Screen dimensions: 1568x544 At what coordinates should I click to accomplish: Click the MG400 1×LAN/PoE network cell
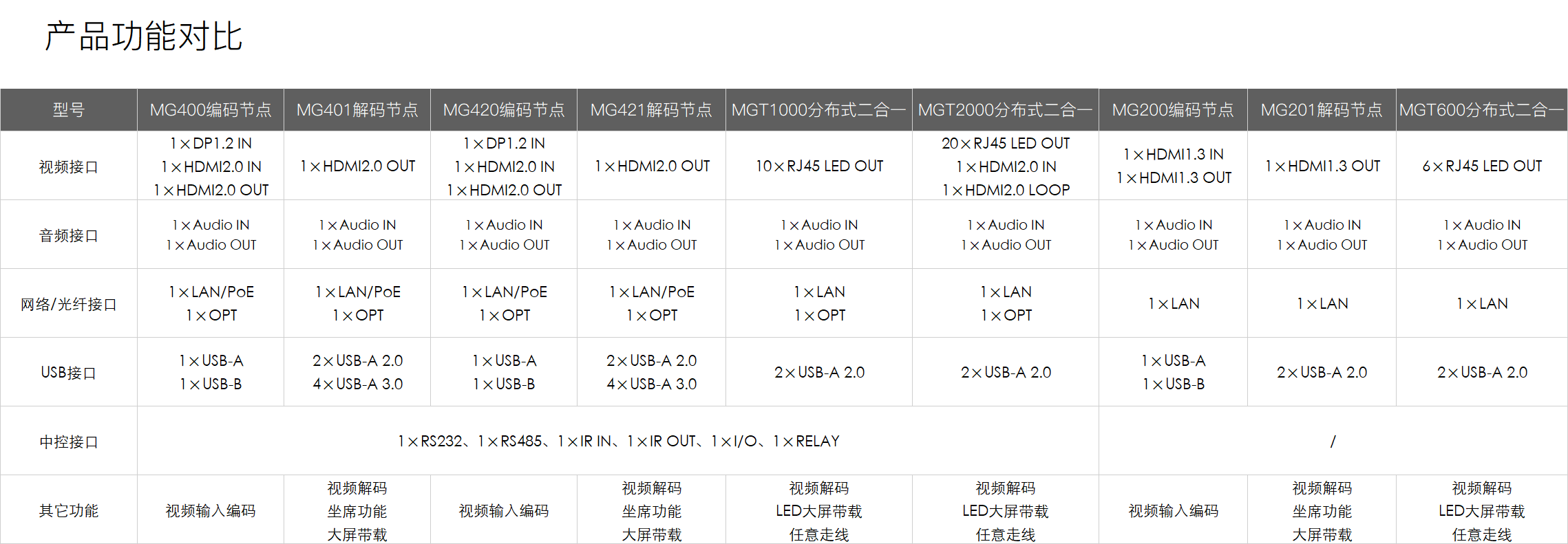(211, 303)
